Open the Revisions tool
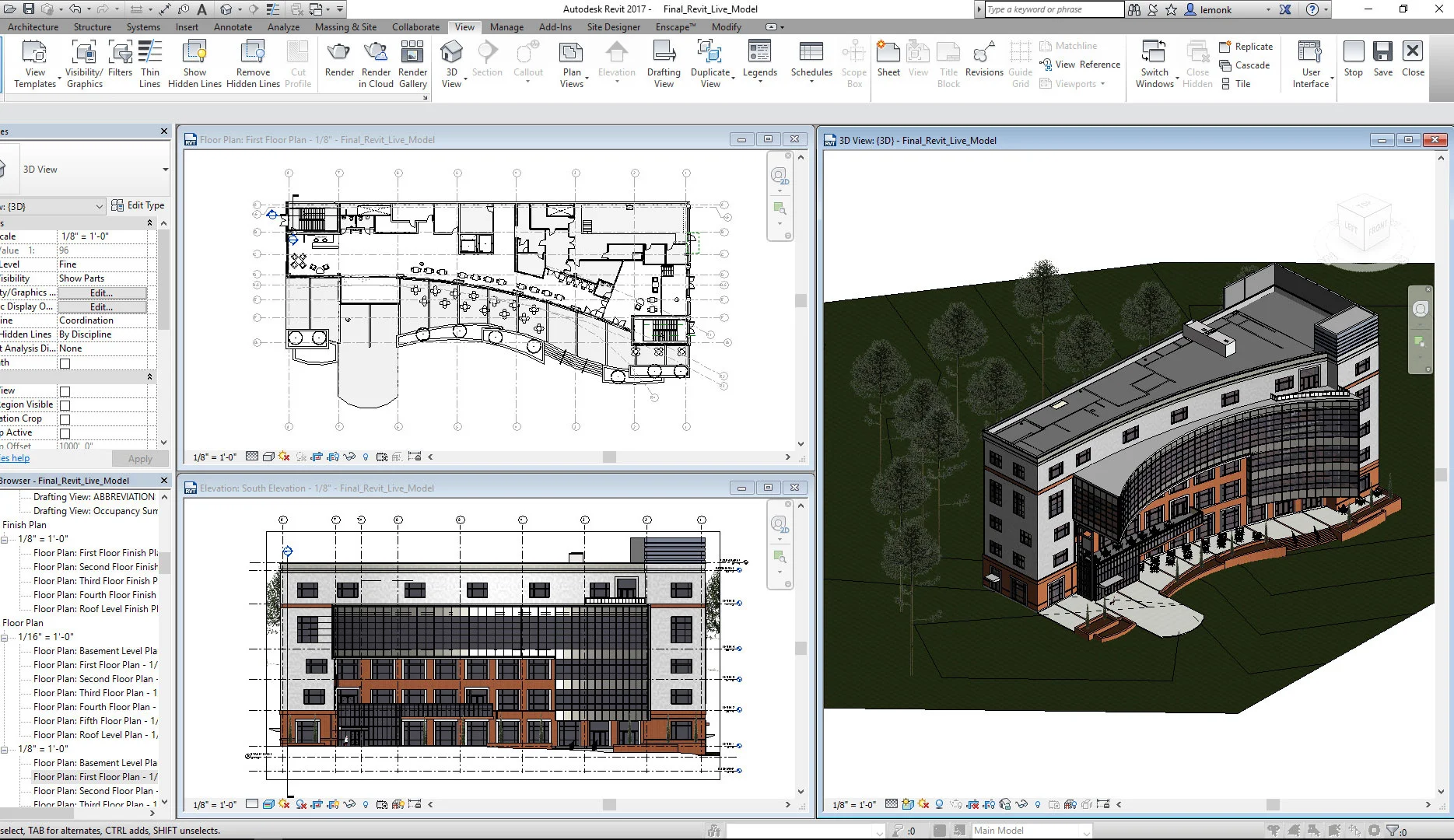1454x840 pixels. (x=984, y=59)
